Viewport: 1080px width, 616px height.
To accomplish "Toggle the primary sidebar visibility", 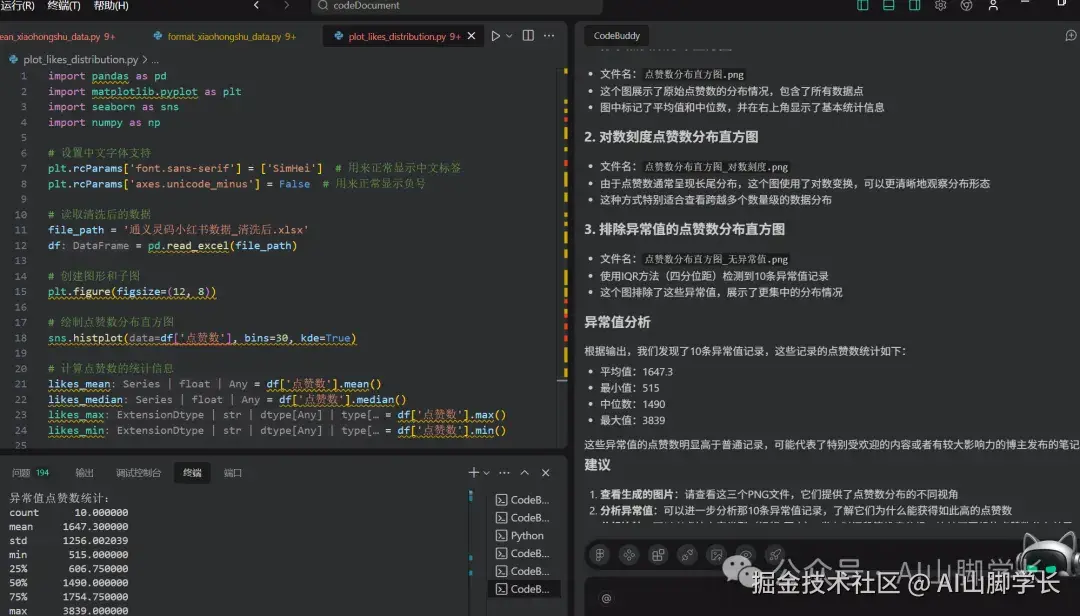I will pos(862,7).
